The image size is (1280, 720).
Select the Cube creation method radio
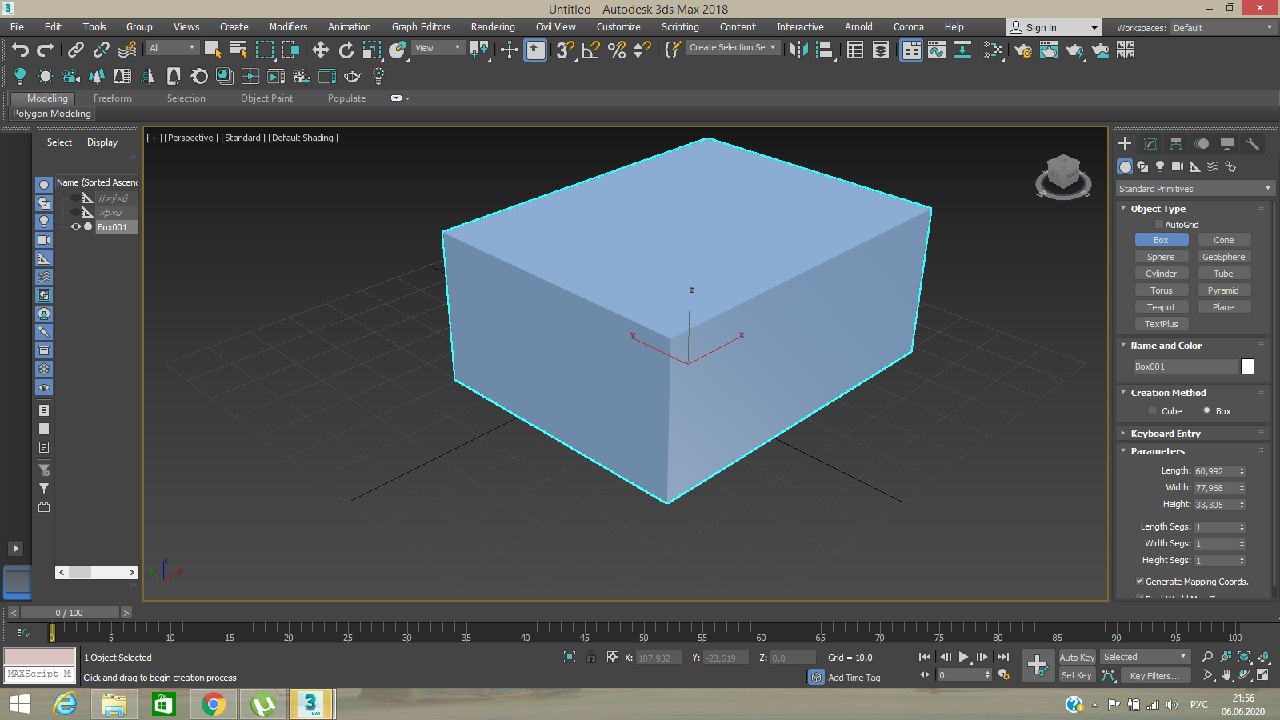1152,411
